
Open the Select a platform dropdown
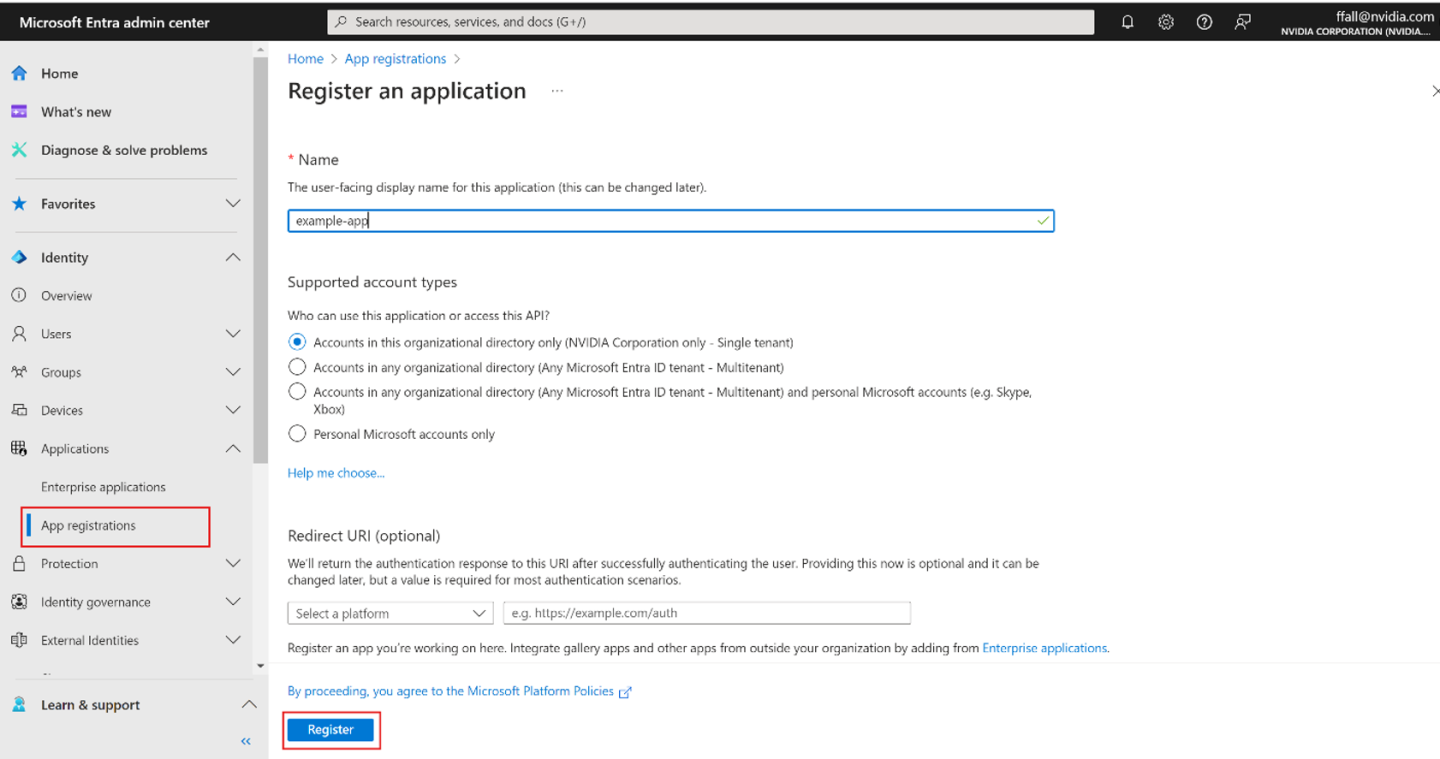click(390, 613)
